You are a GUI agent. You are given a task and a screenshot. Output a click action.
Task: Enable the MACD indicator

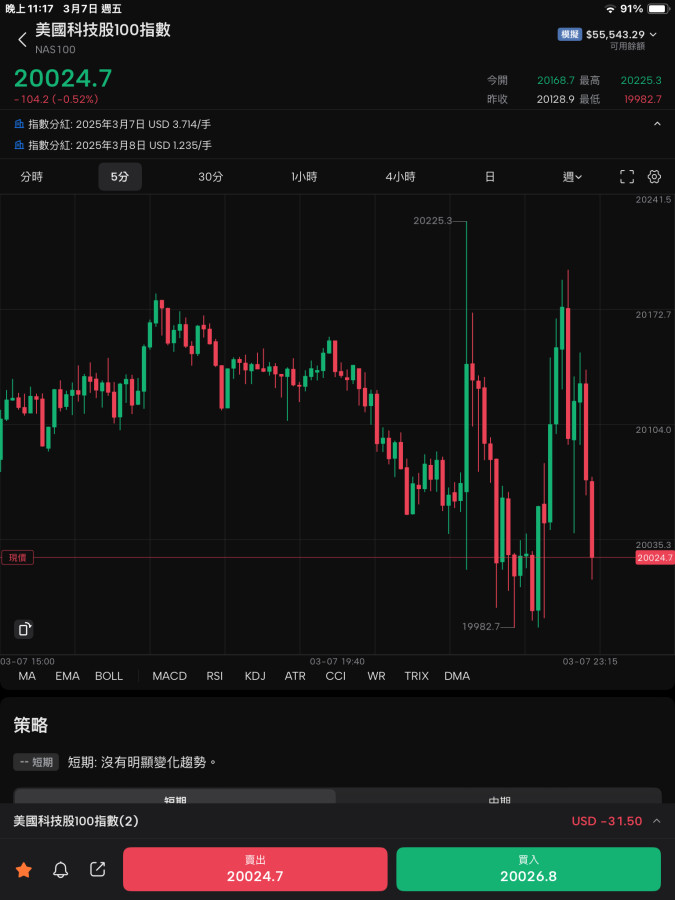[x=169, y=676]
